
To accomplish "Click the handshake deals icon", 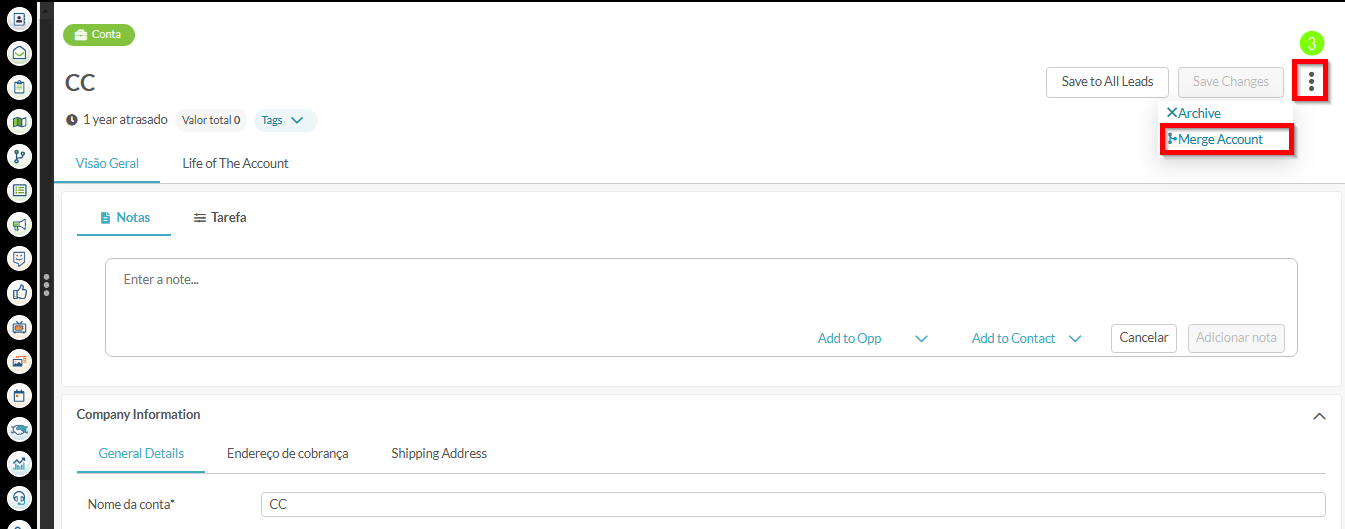I will click(x=19, y=429).
